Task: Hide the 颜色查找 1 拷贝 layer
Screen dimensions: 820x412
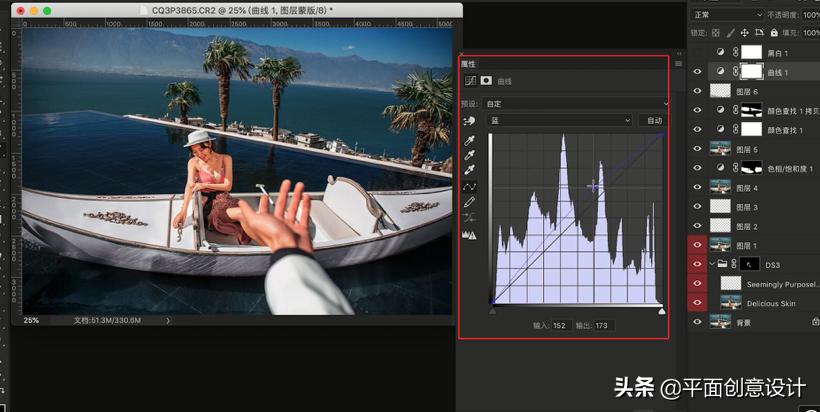Action: point(697,110)
